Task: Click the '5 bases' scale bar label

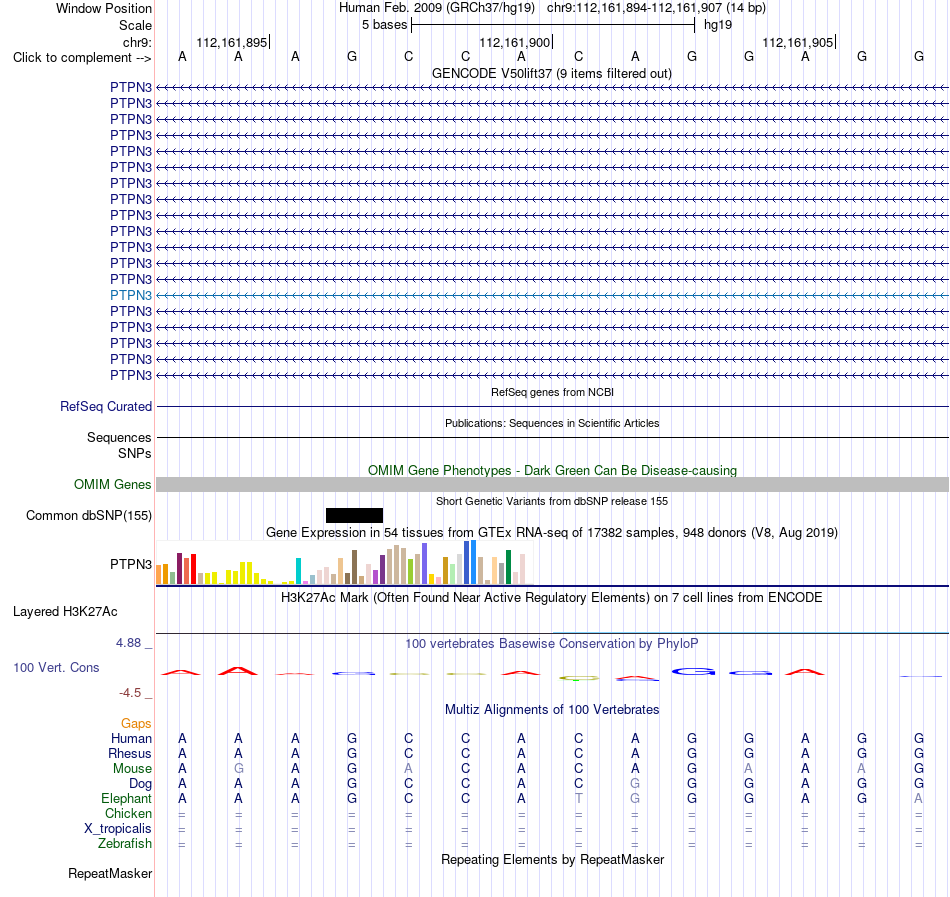Action: pyautogui.click(x=384, y=25)
